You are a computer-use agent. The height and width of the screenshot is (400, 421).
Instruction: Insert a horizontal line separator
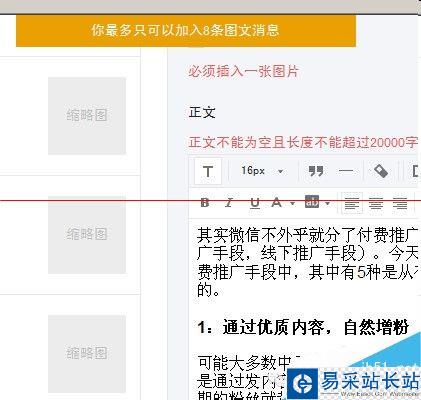pyautogui.click(x=346, y=171)
